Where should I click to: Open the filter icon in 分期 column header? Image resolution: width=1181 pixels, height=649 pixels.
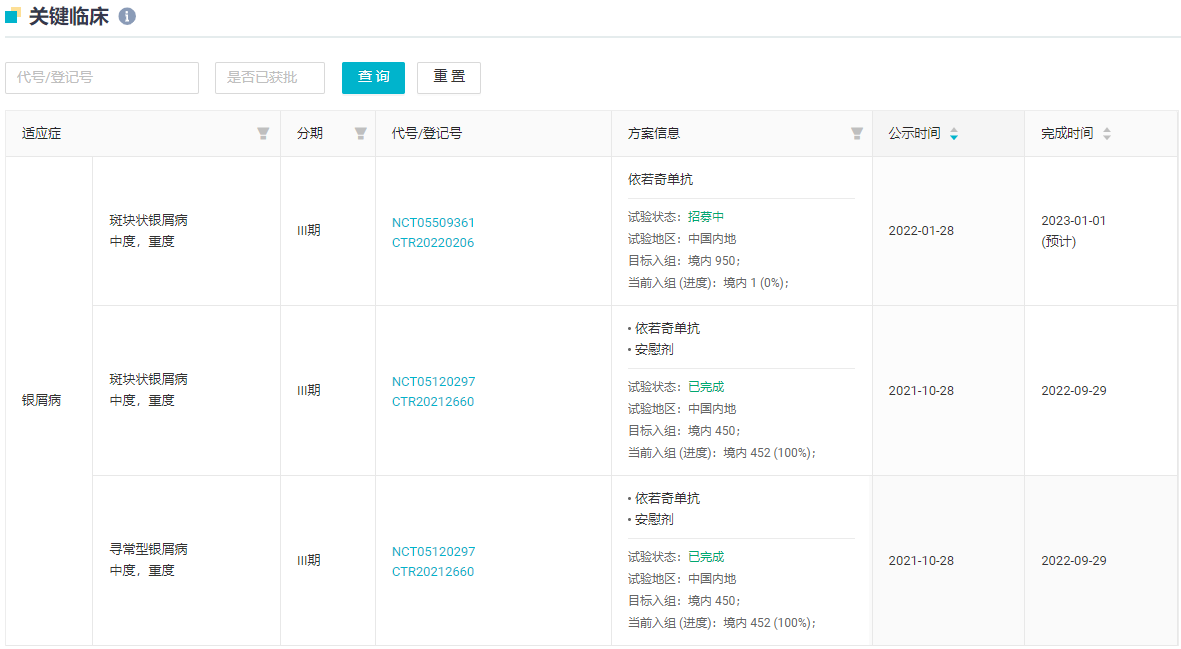tap(361, 134)
